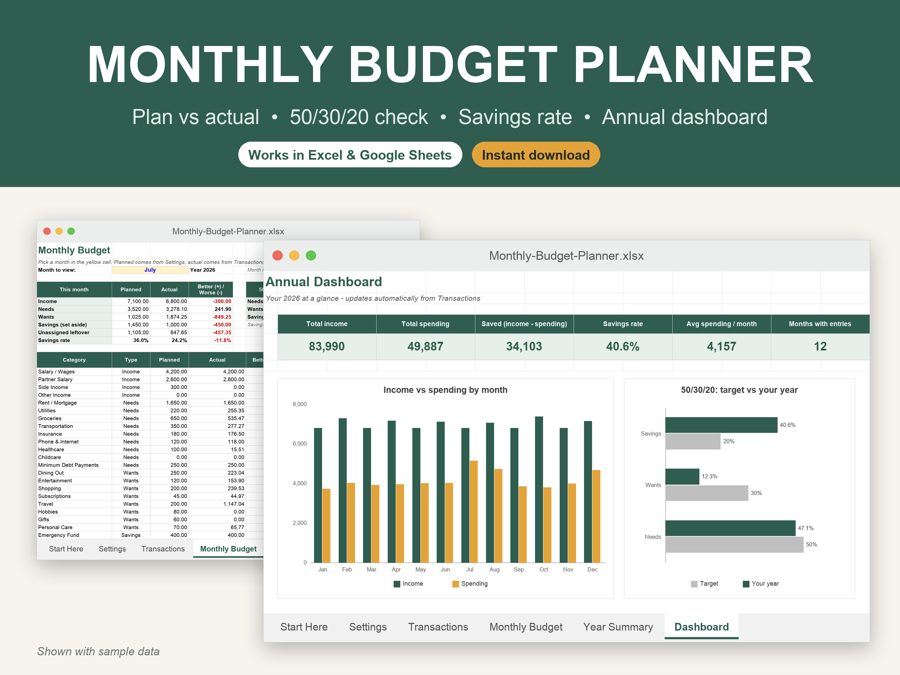
Task: Click the This month column header
Action: point(74,289)
